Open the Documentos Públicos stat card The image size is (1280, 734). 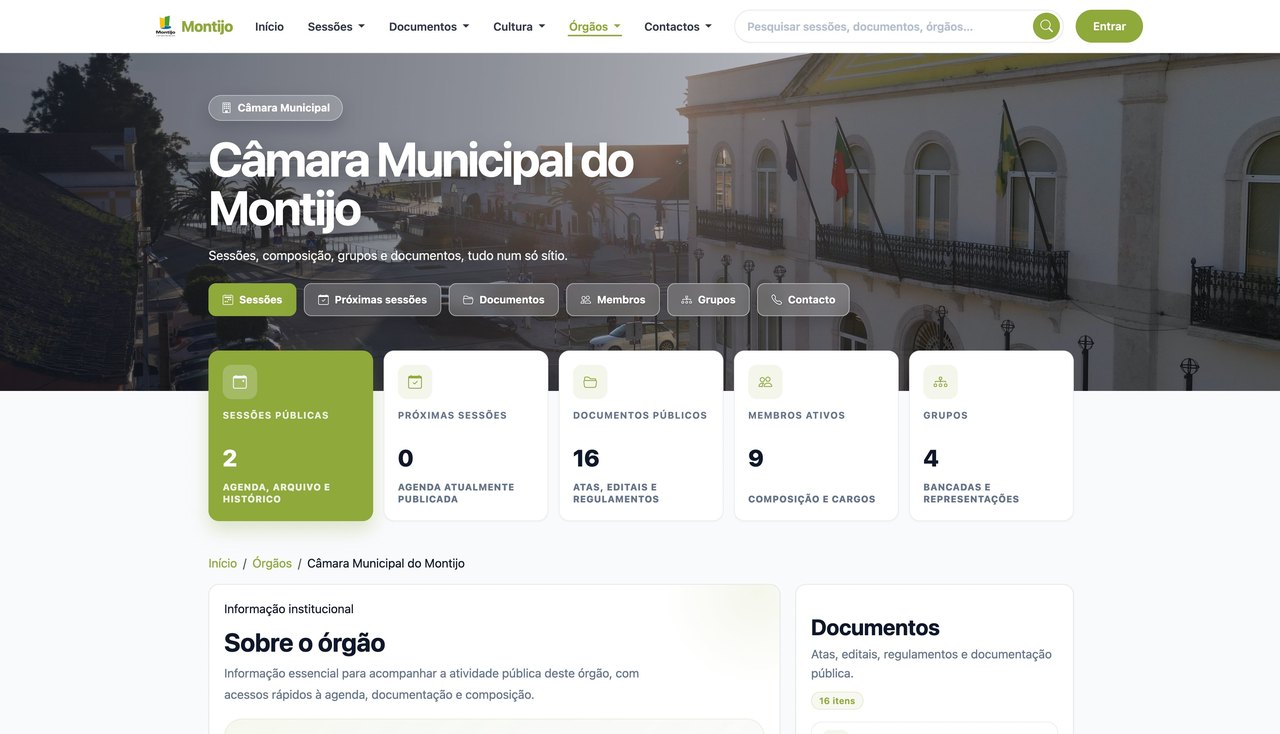pos(641,436)
